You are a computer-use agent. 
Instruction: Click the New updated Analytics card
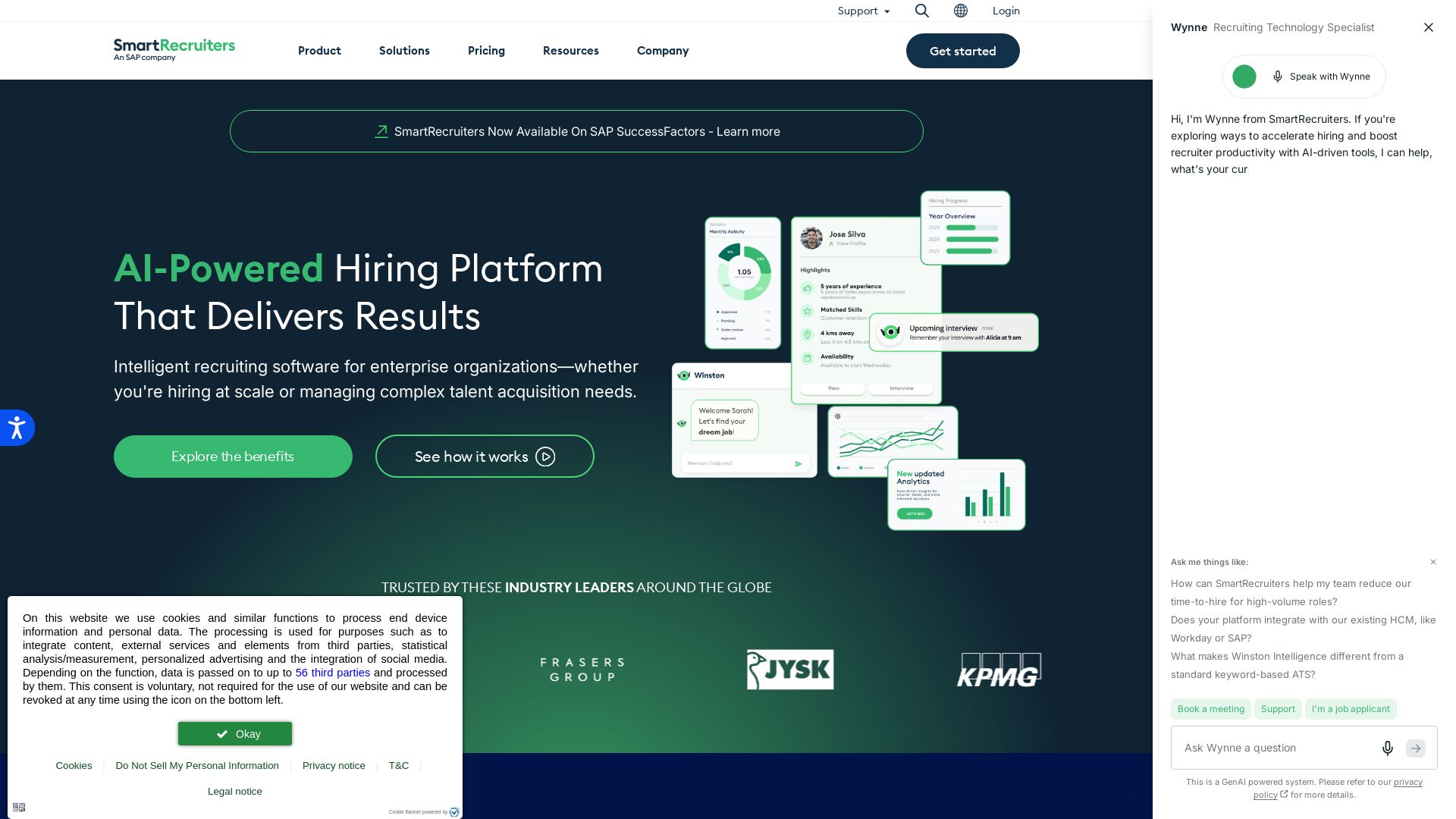956,494
